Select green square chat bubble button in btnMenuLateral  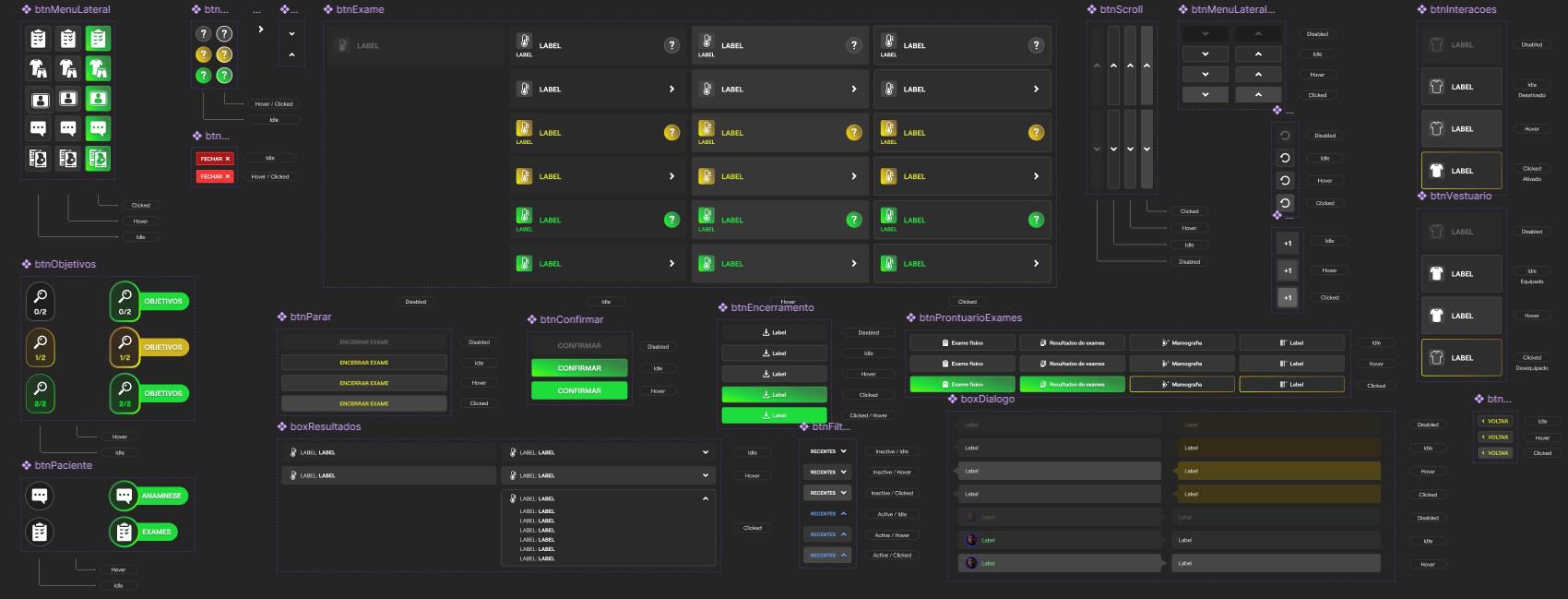tap(98, 128)
